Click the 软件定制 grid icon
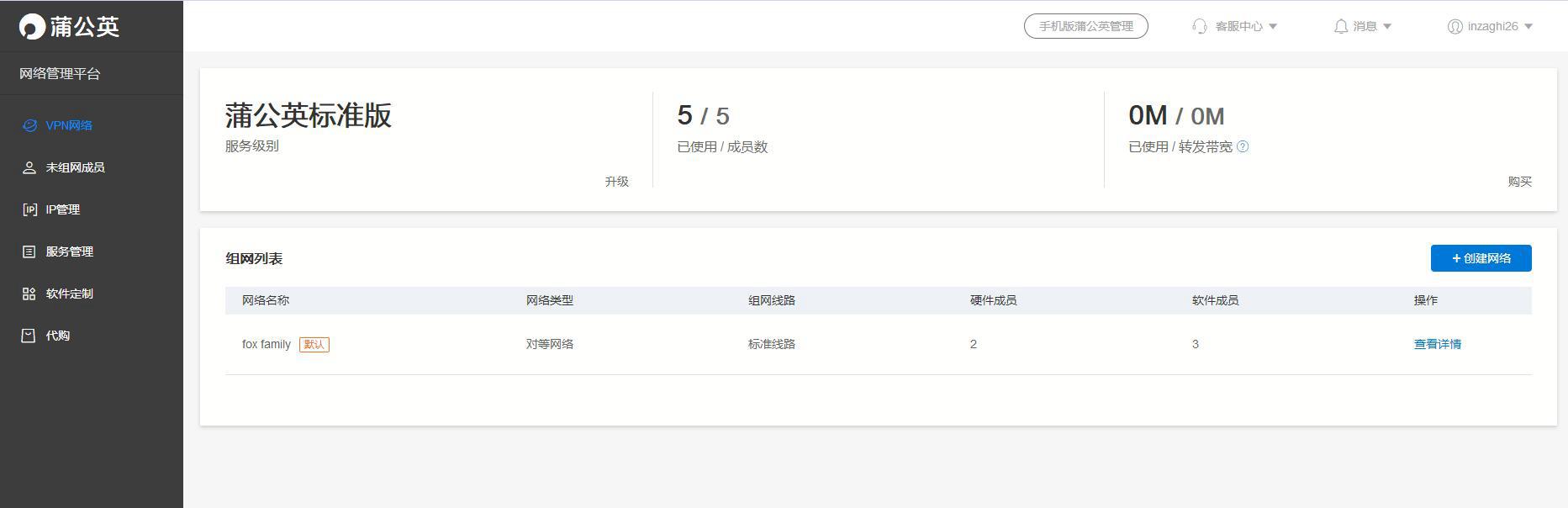This screenshot has width=1568, height=508. [x=29, y=294]
